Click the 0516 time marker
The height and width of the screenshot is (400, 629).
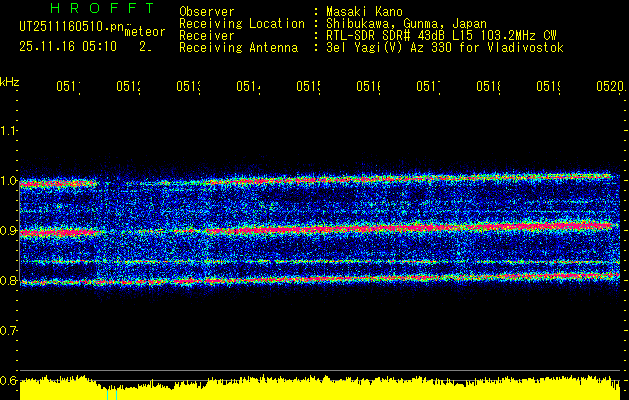point(368,87)
